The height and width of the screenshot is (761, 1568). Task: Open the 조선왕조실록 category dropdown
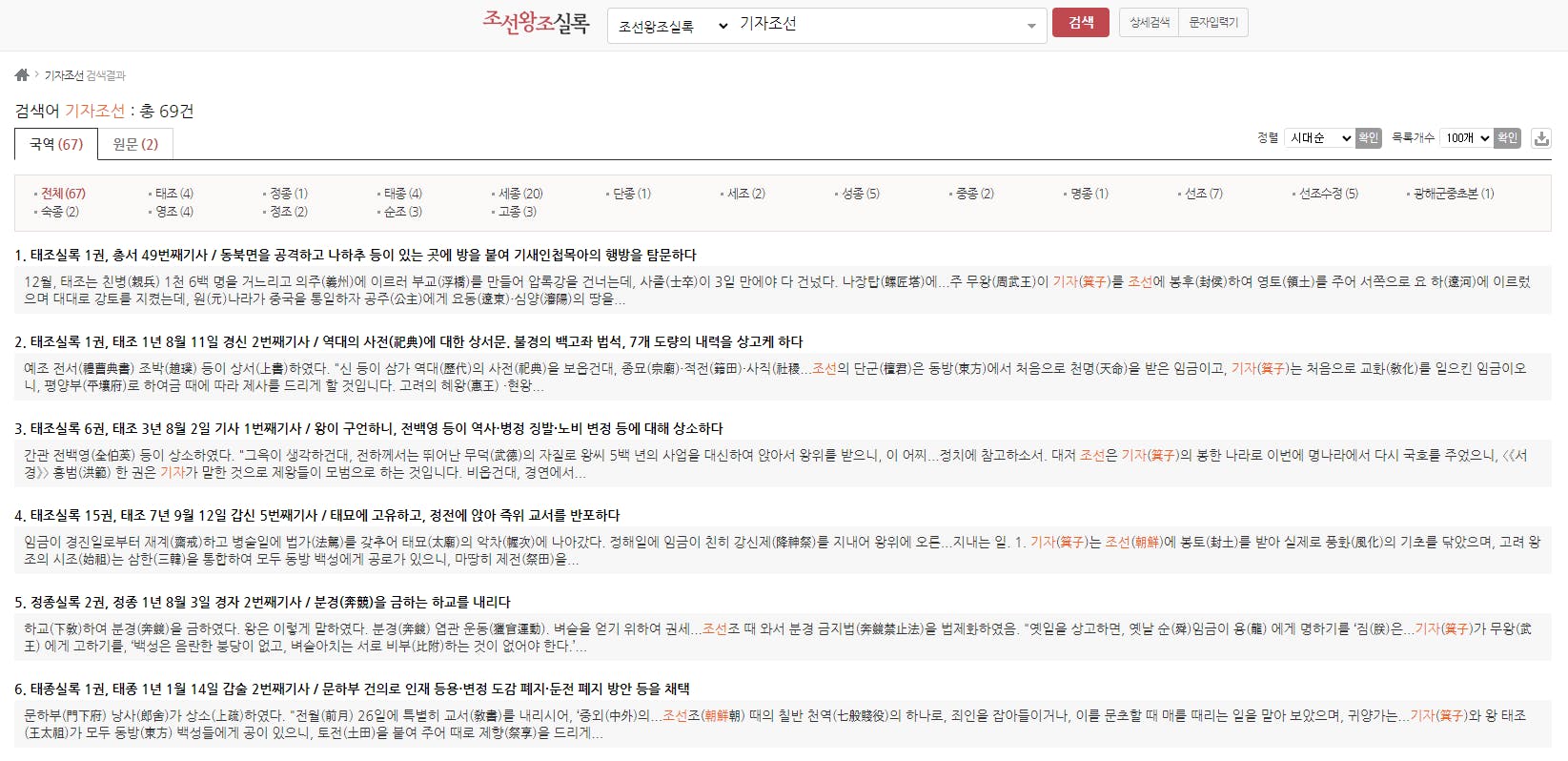(673, 26)
